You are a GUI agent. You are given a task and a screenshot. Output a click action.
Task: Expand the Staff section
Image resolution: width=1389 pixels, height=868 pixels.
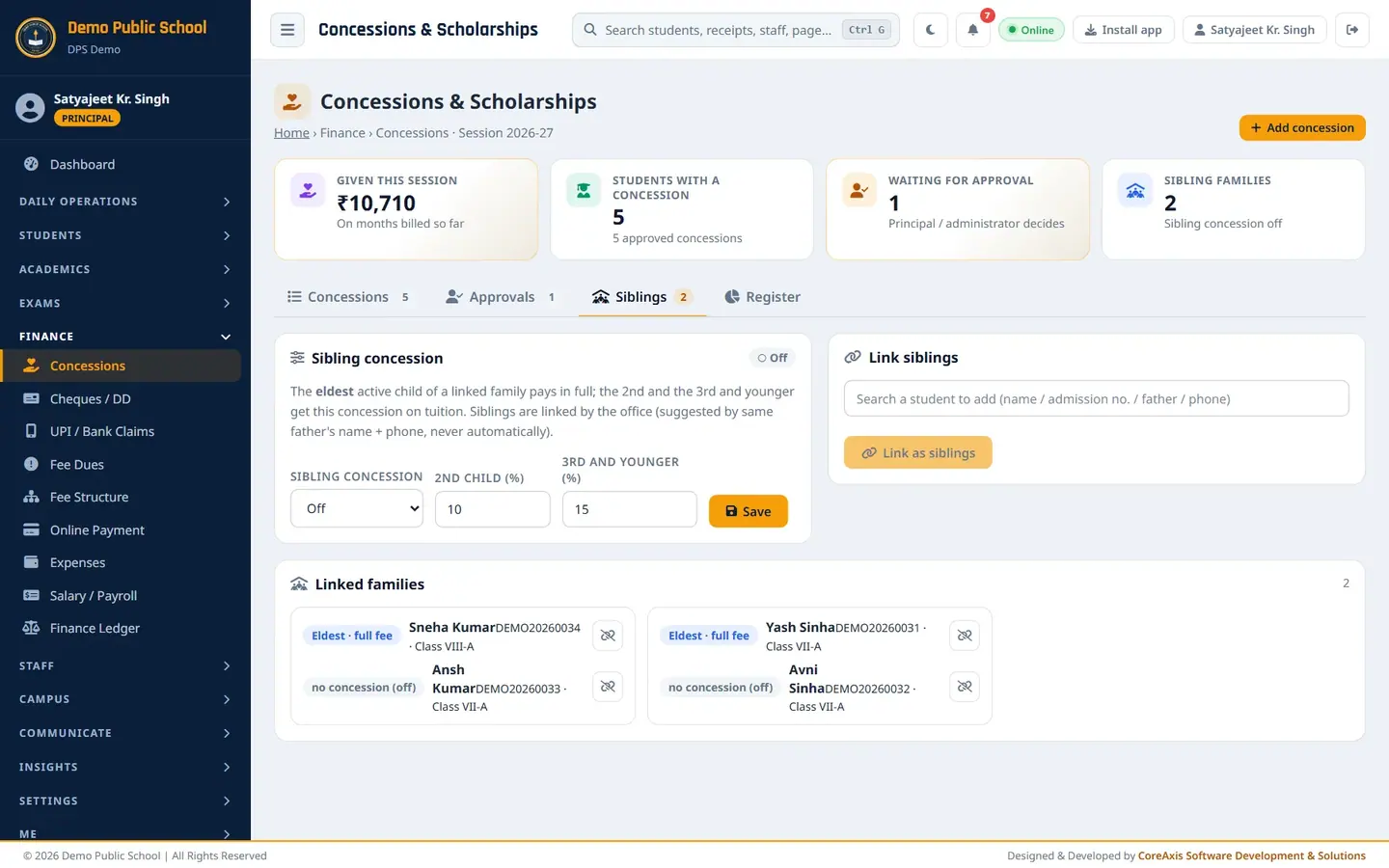pos(125,666)
